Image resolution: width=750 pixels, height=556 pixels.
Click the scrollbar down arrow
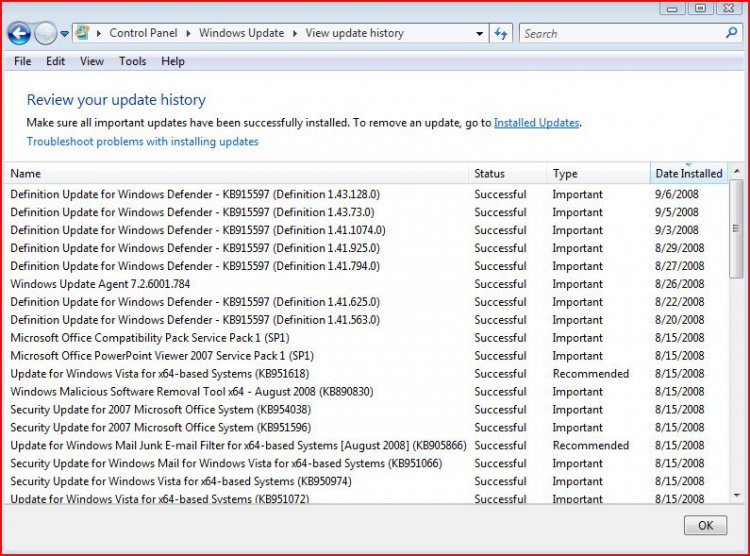coord(737,496)
